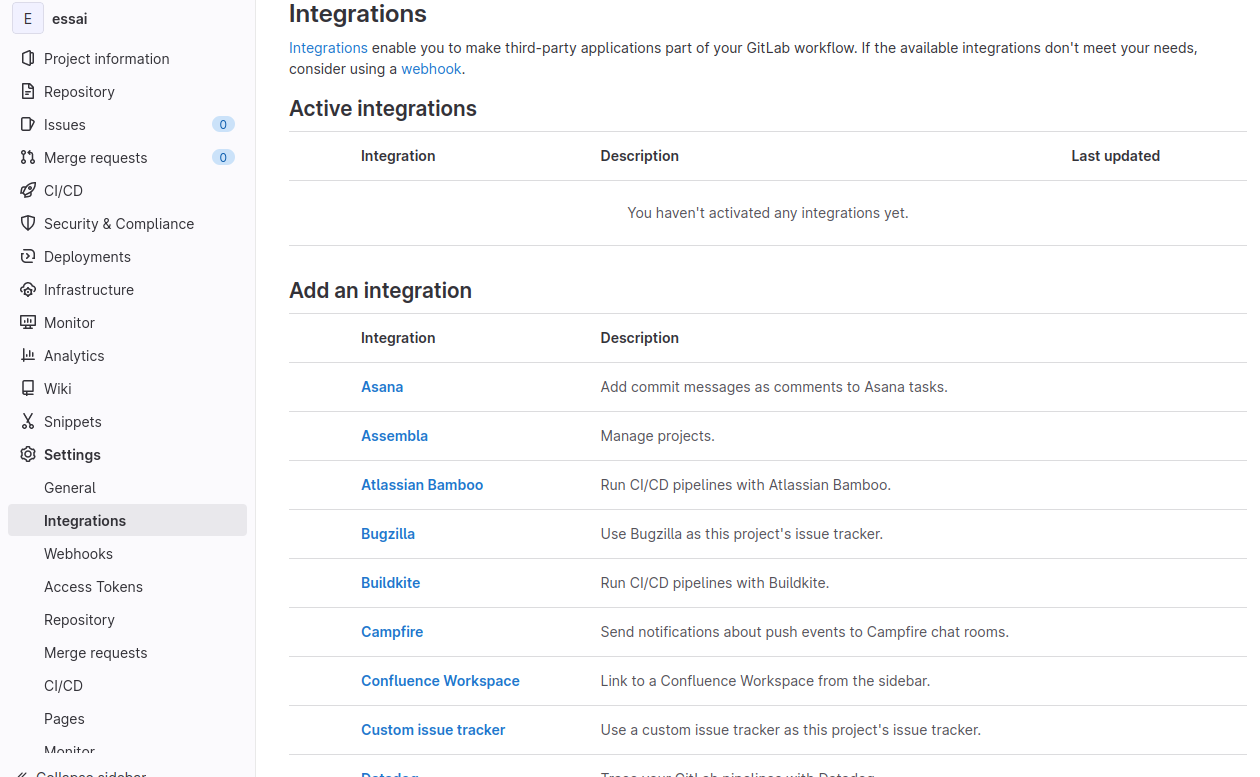Open the Asana integration
1260x777 pixels.
(382, 387)
